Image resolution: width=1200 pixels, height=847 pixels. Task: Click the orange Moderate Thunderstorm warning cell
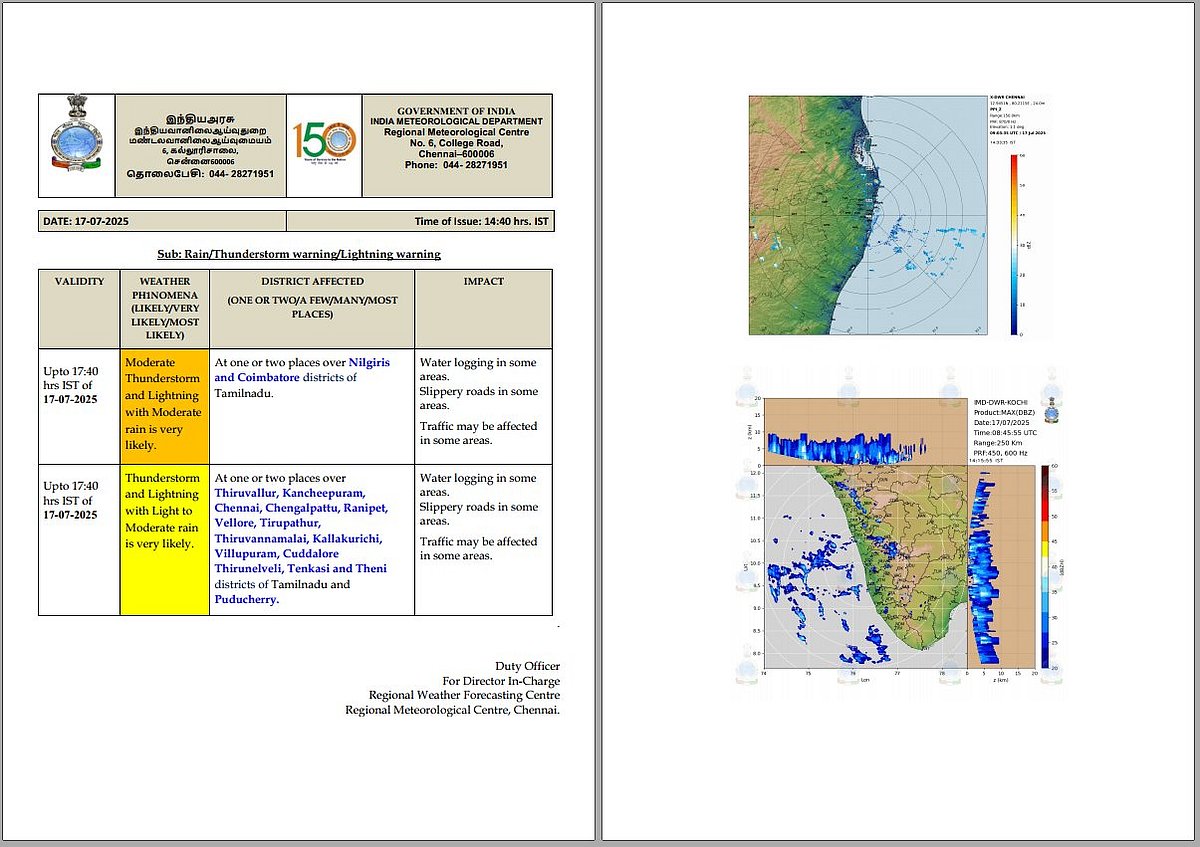(x=164, y=406)
